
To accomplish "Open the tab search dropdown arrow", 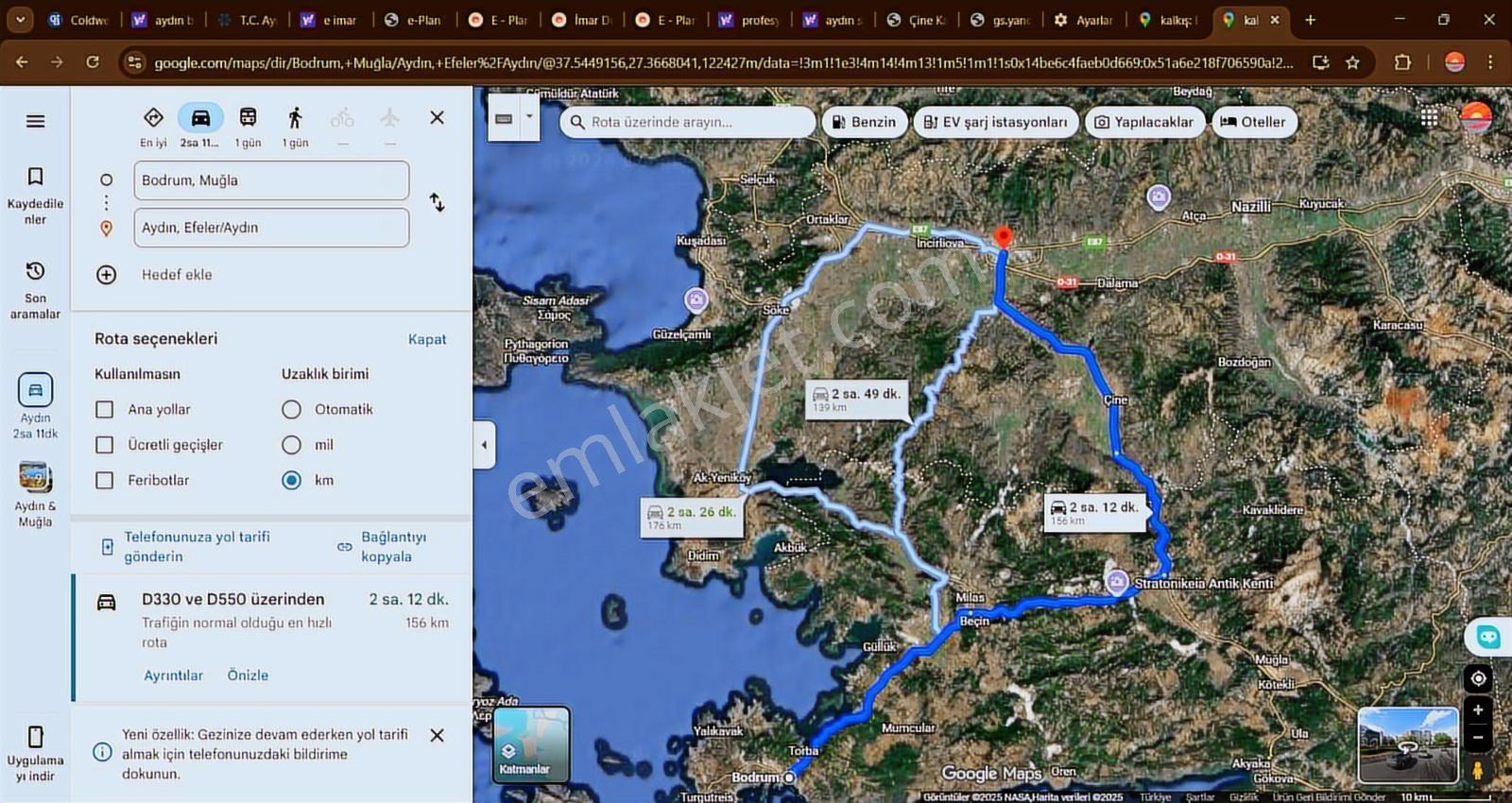I will point(20,20).
